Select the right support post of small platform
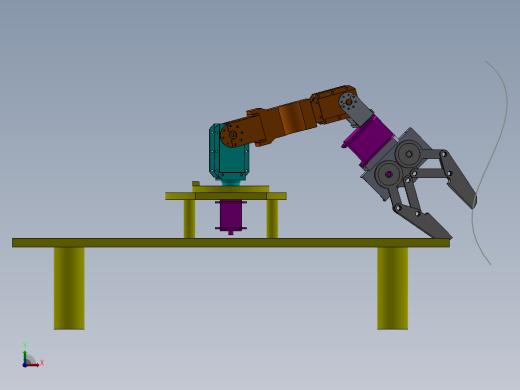 pyautogui.click(x=272, y=219)
